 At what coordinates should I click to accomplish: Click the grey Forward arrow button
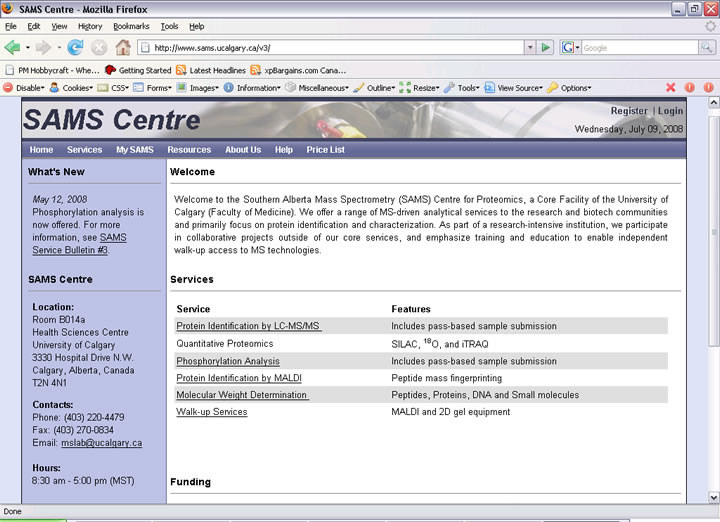tap(44, 47)
